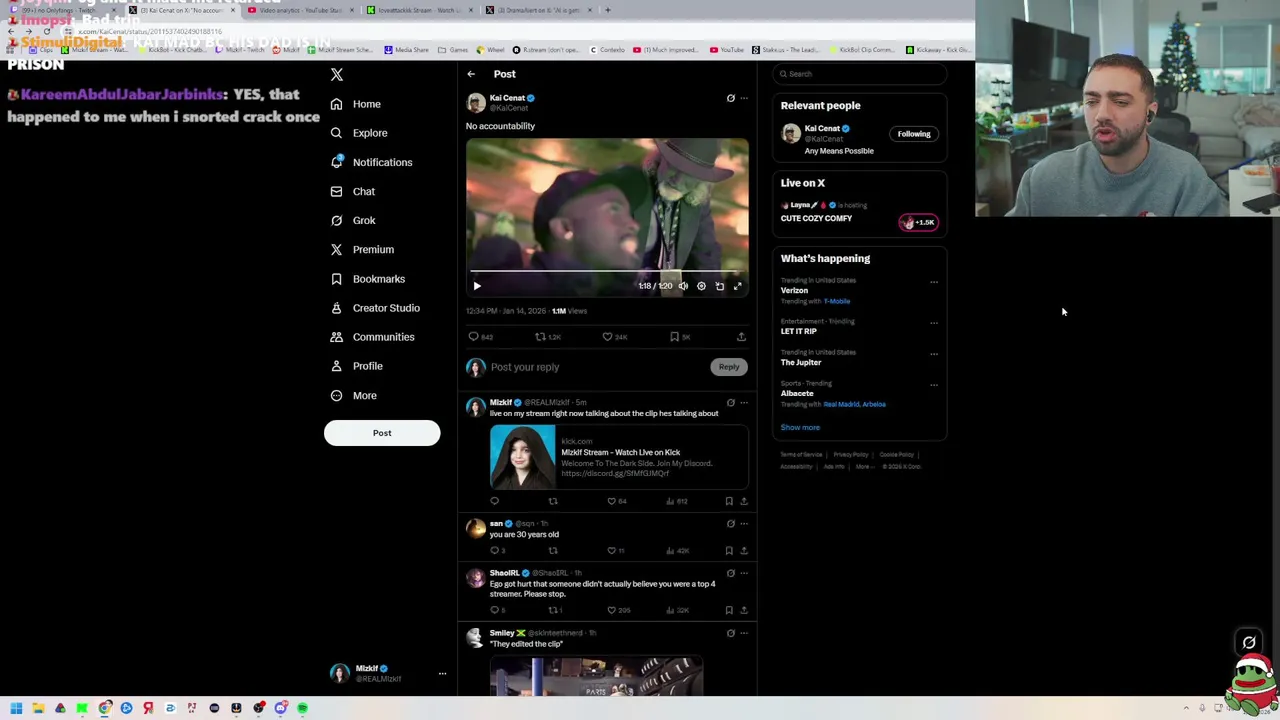Viewport: 1280px width, 720px height.
Task: Seek on the video progress bar
Action: (x=607, y=271)
